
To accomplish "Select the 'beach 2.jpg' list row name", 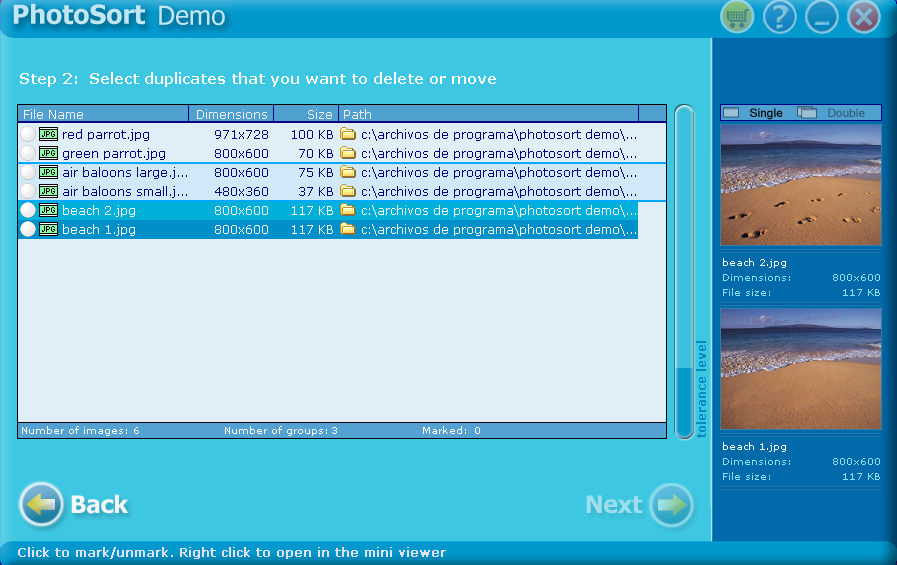I will [99, 210].
